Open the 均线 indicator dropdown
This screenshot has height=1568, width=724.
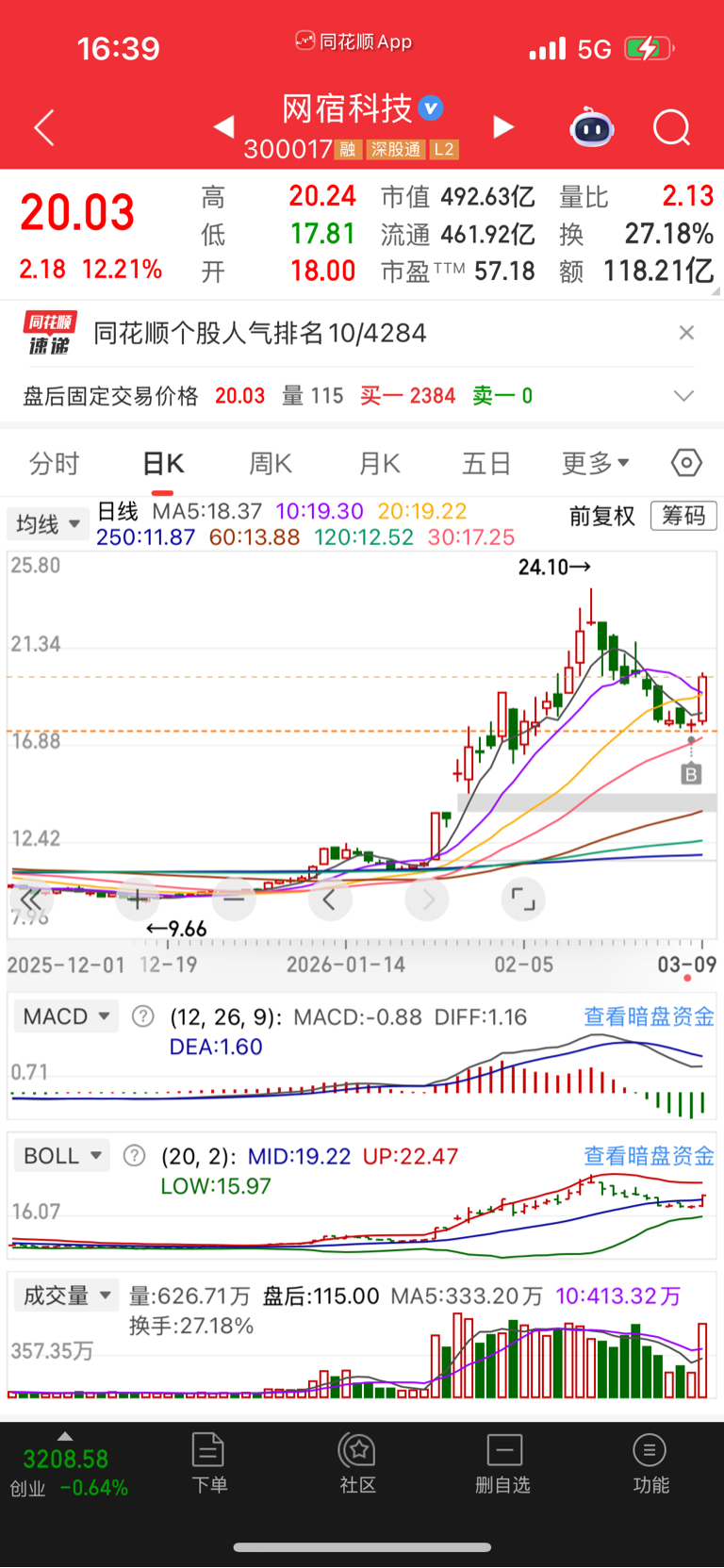(x=47, y=523)
